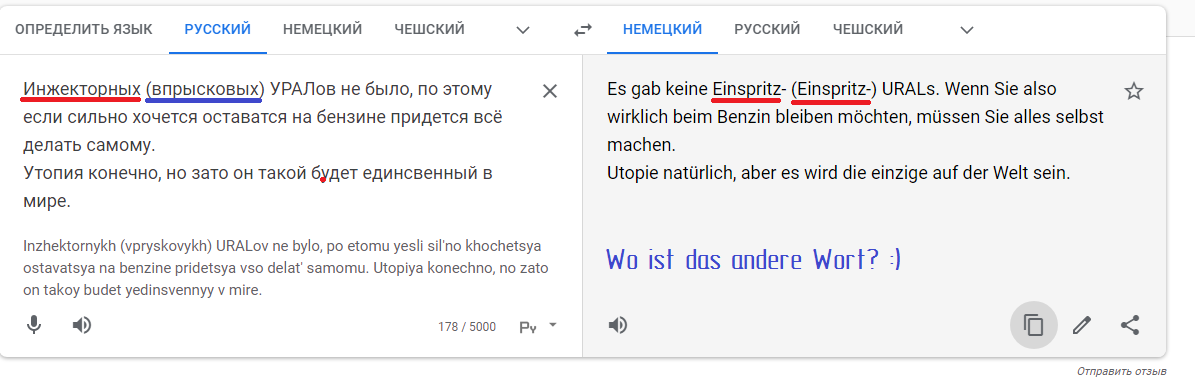This screenshot has height=390, width=1195.
Task: Open the Ру virtual keyboard selector
Action: pyautogui.click(x=528, y=327)
